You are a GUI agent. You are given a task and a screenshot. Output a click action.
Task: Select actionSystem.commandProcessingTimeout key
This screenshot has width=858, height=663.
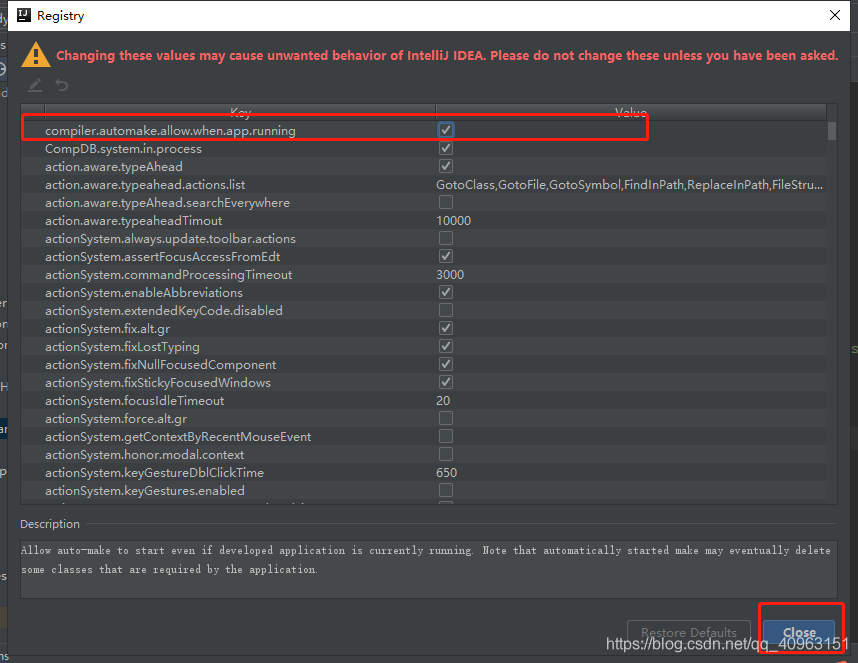pos(169,275)
